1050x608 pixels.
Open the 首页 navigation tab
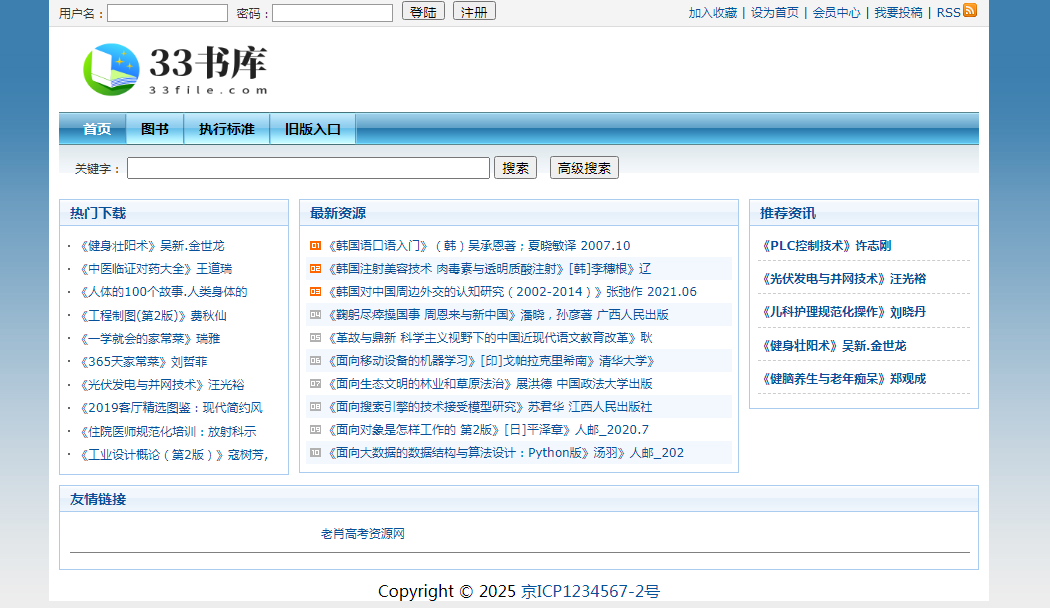(x=97, y=129)
